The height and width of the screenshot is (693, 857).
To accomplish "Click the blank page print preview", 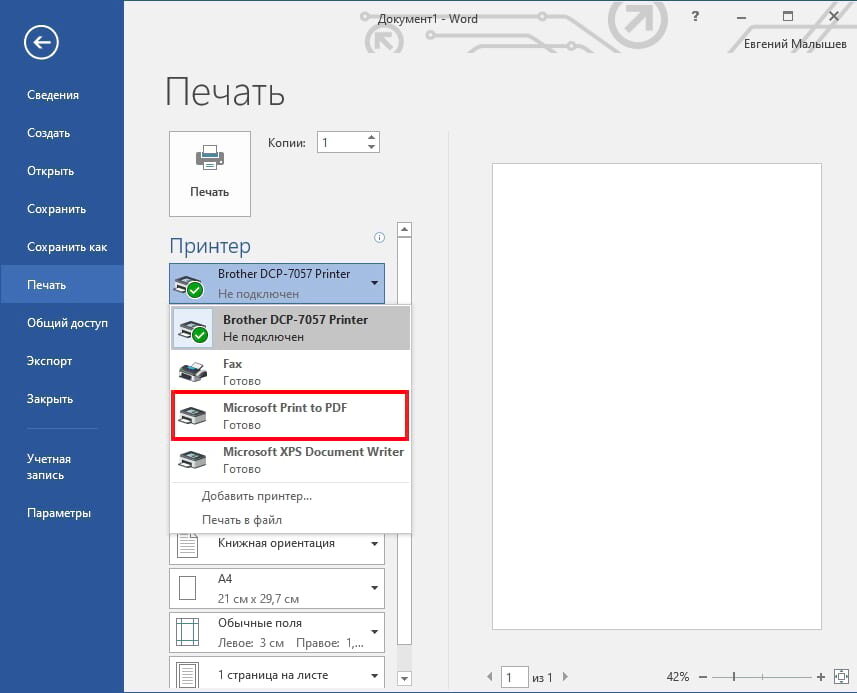I will (x=656, y=396).
